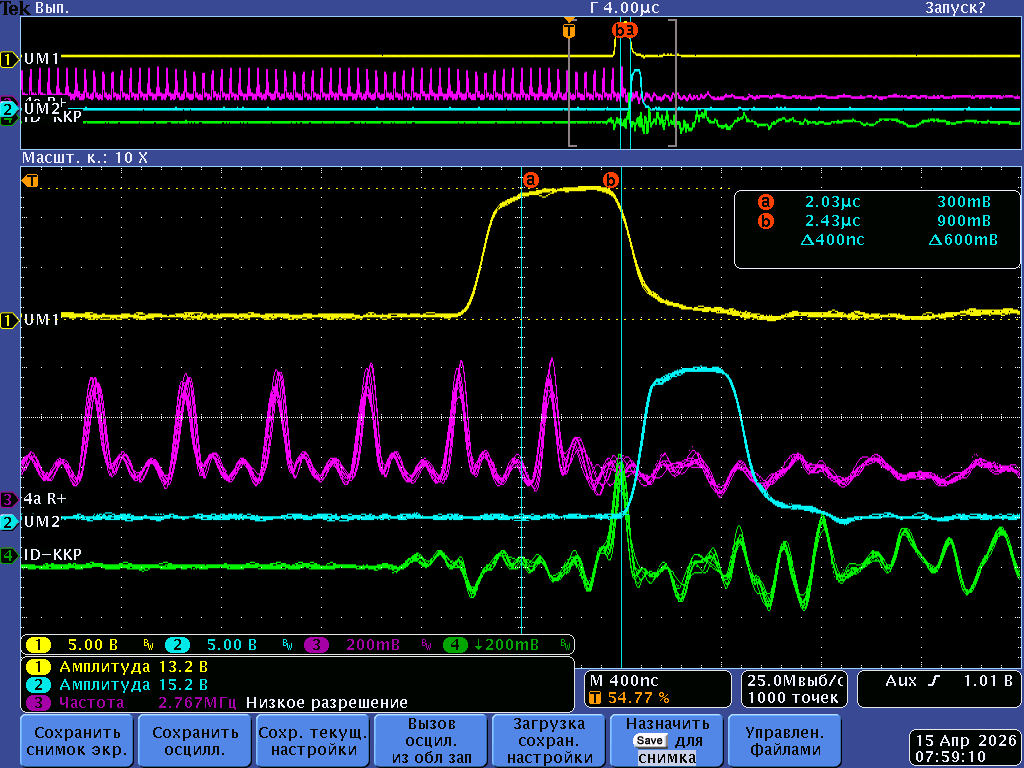
Task: Select channel 1 UM1 ground marker in zoom window
Action: coord(9,320)
